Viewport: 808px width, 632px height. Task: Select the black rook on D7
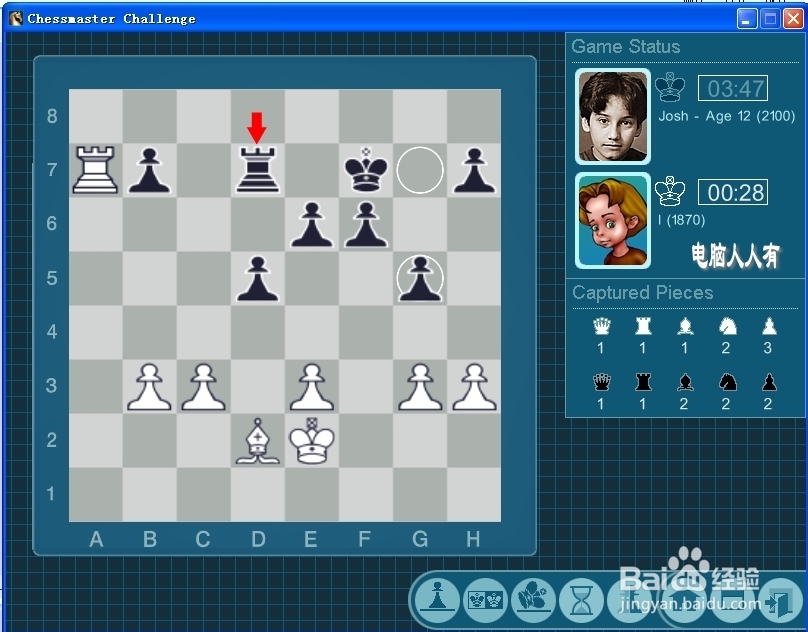[x=258, y=170]
